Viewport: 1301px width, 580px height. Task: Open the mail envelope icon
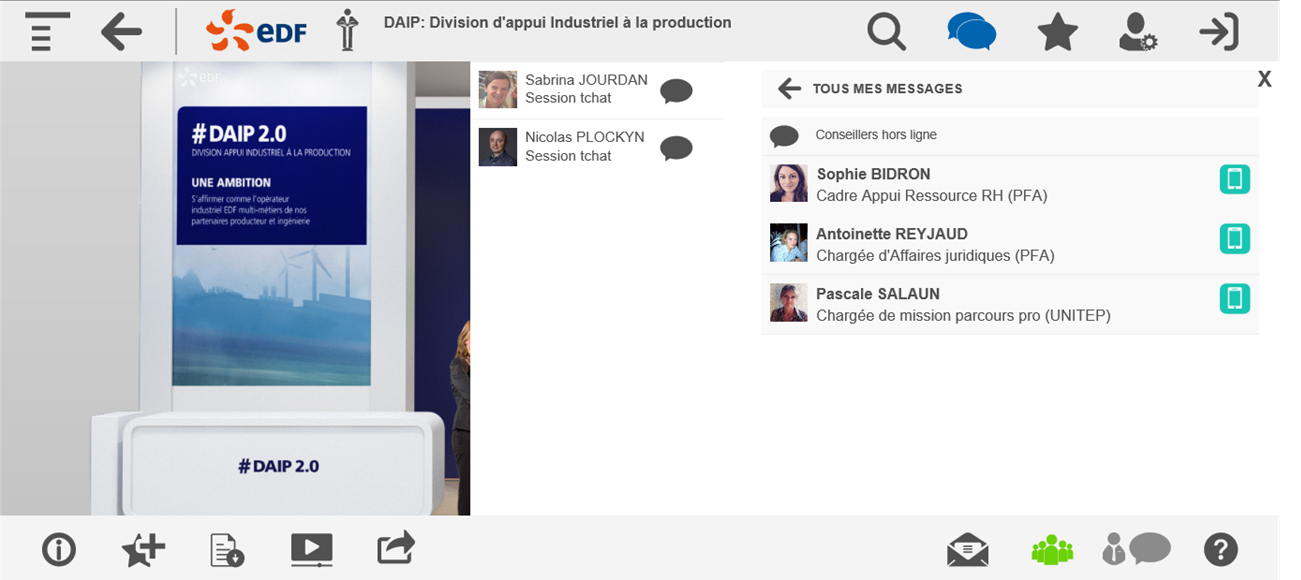pyautogui.click(x=968, y=549)
